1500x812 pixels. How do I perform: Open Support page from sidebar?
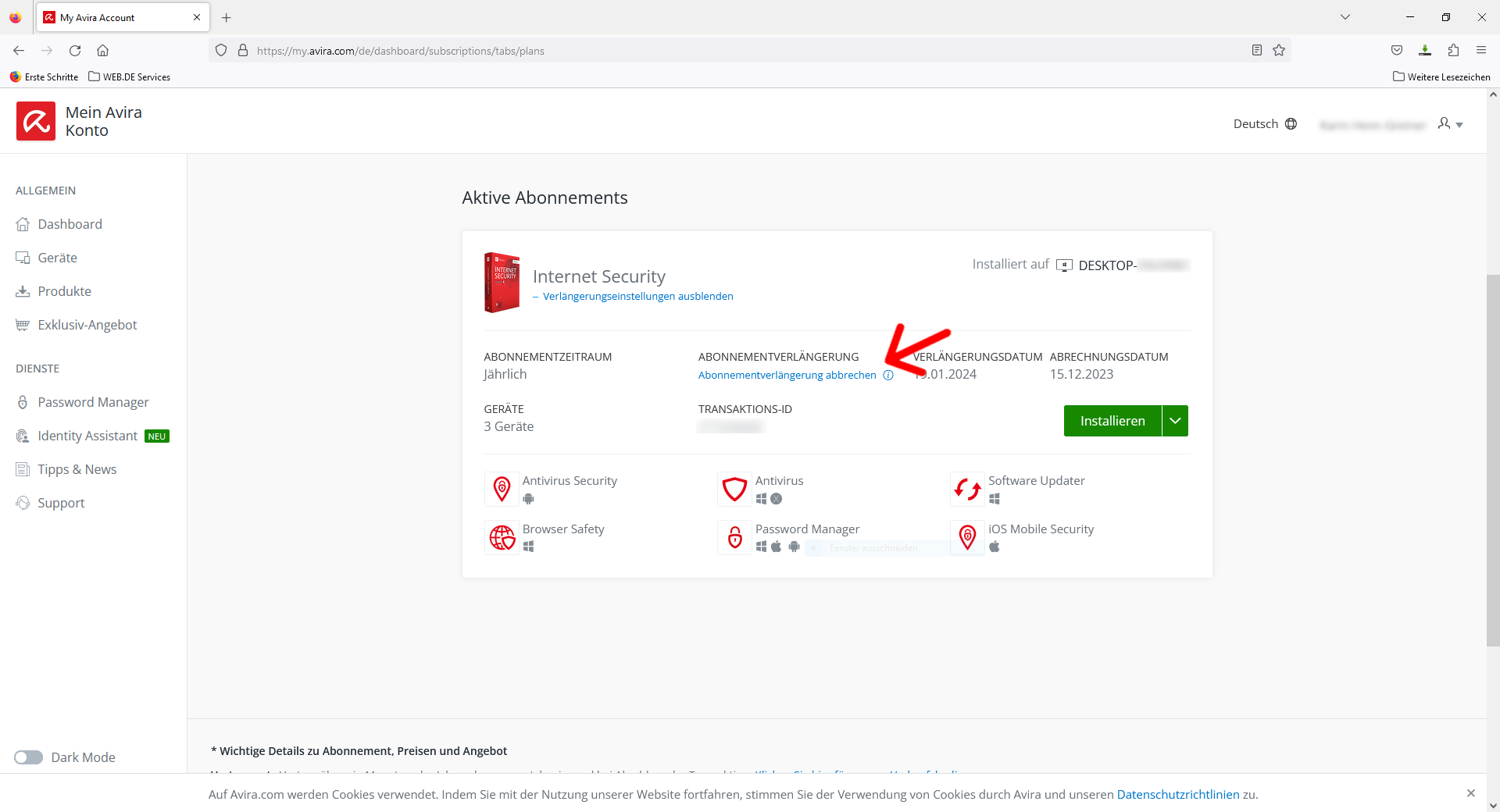[51, 503]
